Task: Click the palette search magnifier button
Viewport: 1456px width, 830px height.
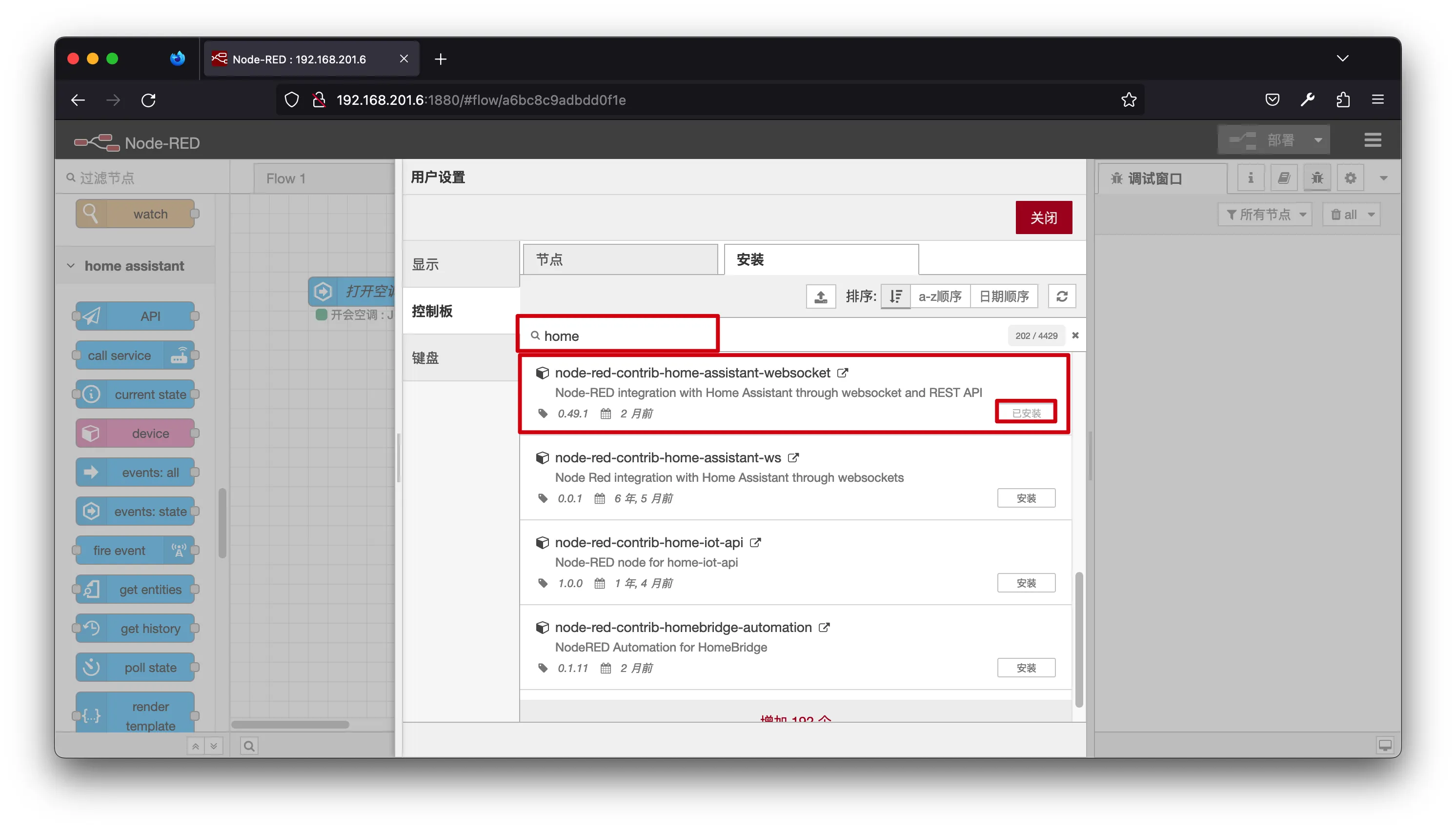Action: 249,746
